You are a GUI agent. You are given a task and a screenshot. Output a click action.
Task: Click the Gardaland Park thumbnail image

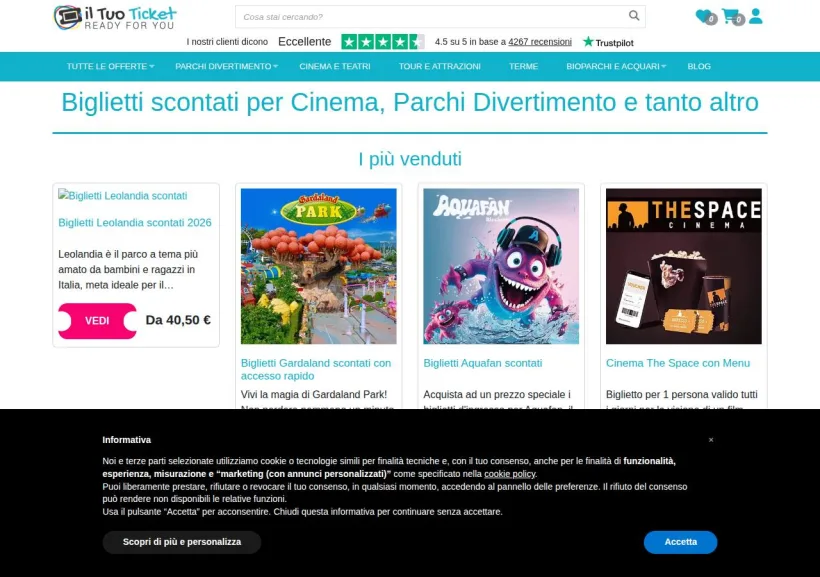click(x=318, y=266)
